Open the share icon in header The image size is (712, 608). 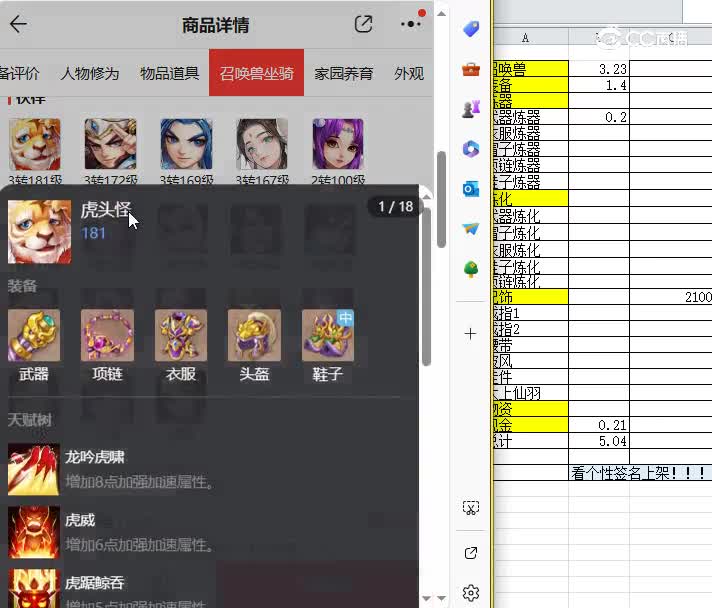363,24
